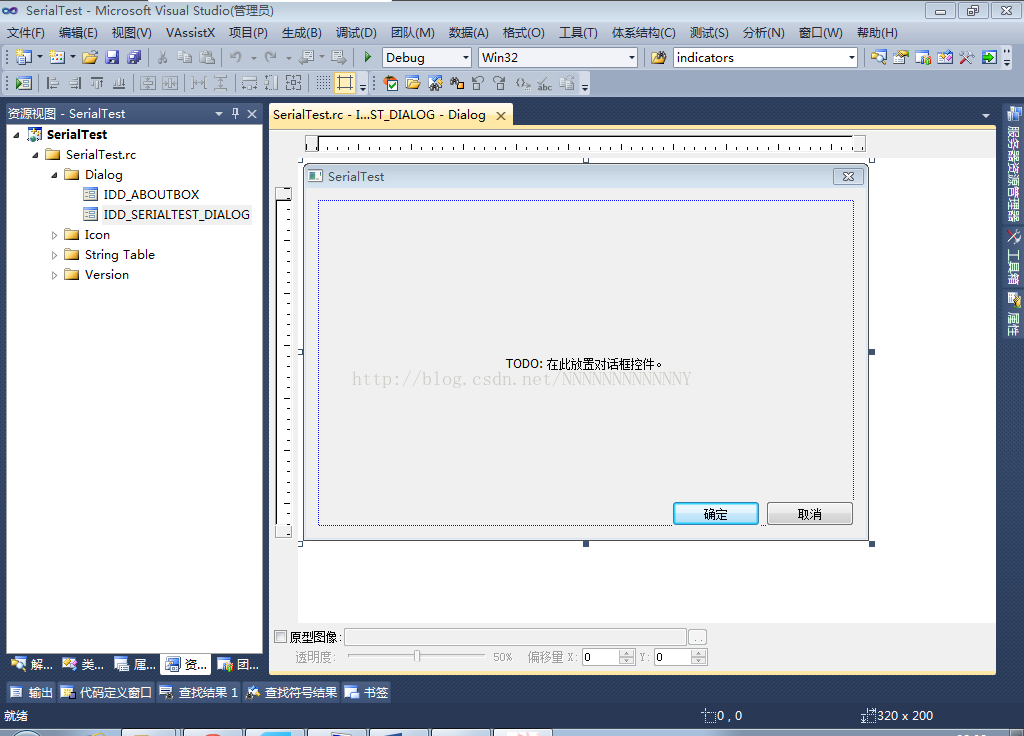Image resolution: width=1024 pixels, height=736 pixels.
Task: Click the 取消 button in dialog design
Action: (x=810, y=514)
